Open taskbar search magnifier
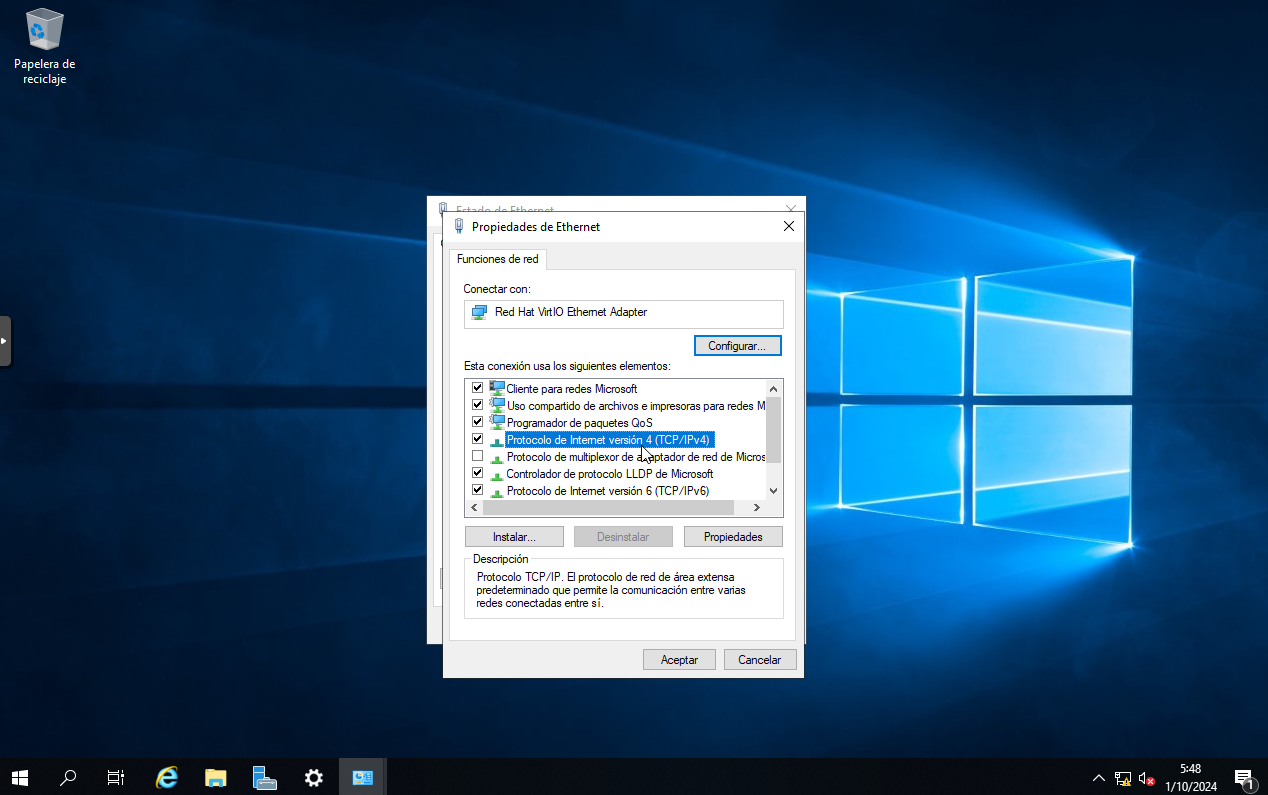The image size is (1268, 795). pyautogui.click(x=68, y=777)
